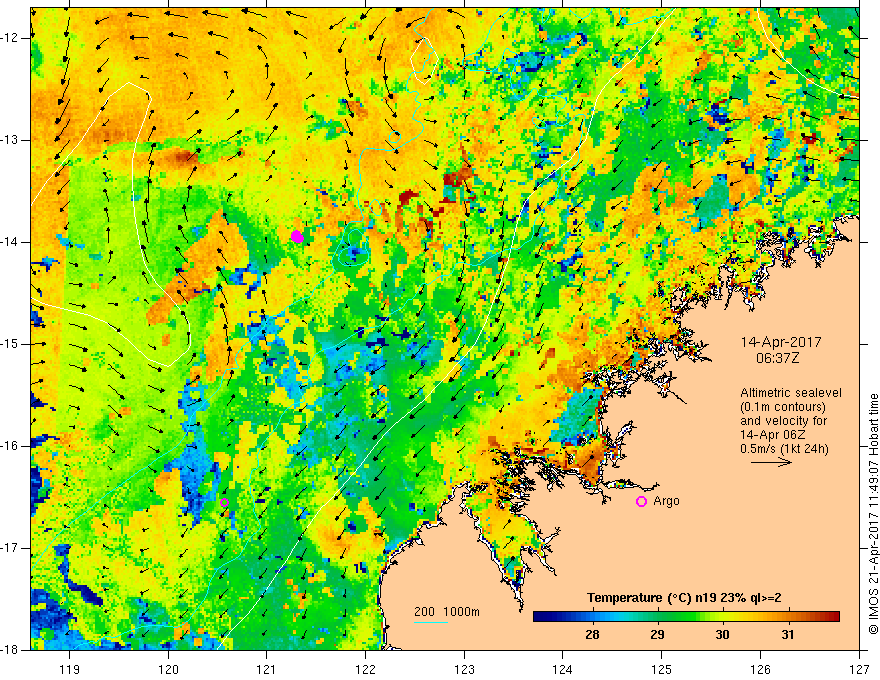Click the colorbar label '31'
The width and height of the screenshot is (880, 680).
(788, 635)
